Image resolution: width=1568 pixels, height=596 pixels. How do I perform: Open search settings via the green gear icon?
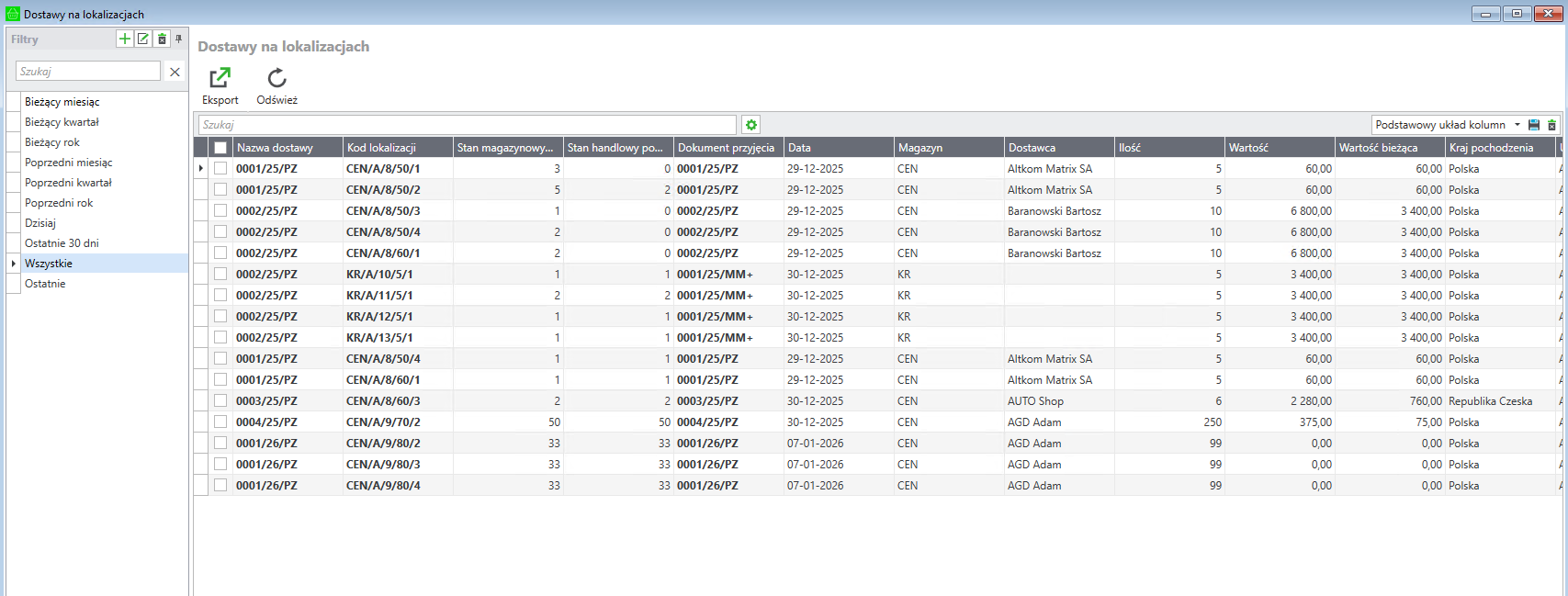pyautogui.click(x=751, y=125)
